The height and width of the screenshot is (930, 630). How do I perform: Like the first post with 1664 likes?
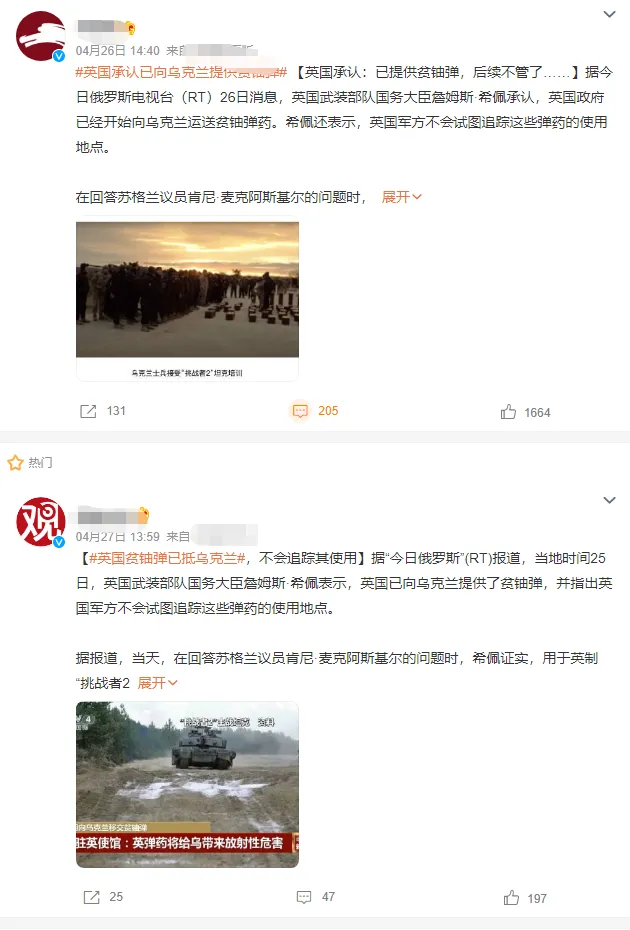point(508,412)
